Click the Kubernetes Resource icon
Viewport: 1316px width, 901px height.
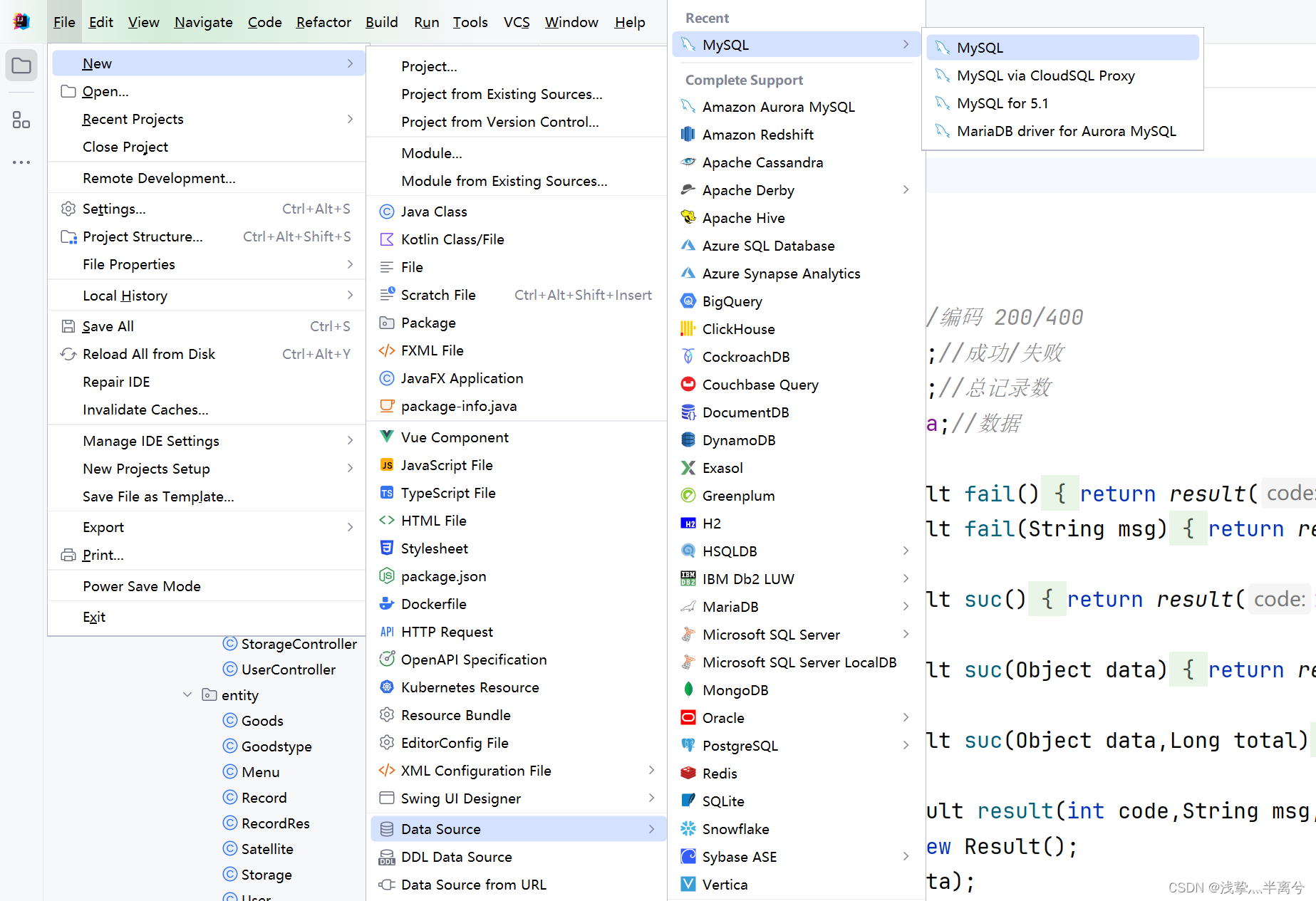(x=387, y=687)
